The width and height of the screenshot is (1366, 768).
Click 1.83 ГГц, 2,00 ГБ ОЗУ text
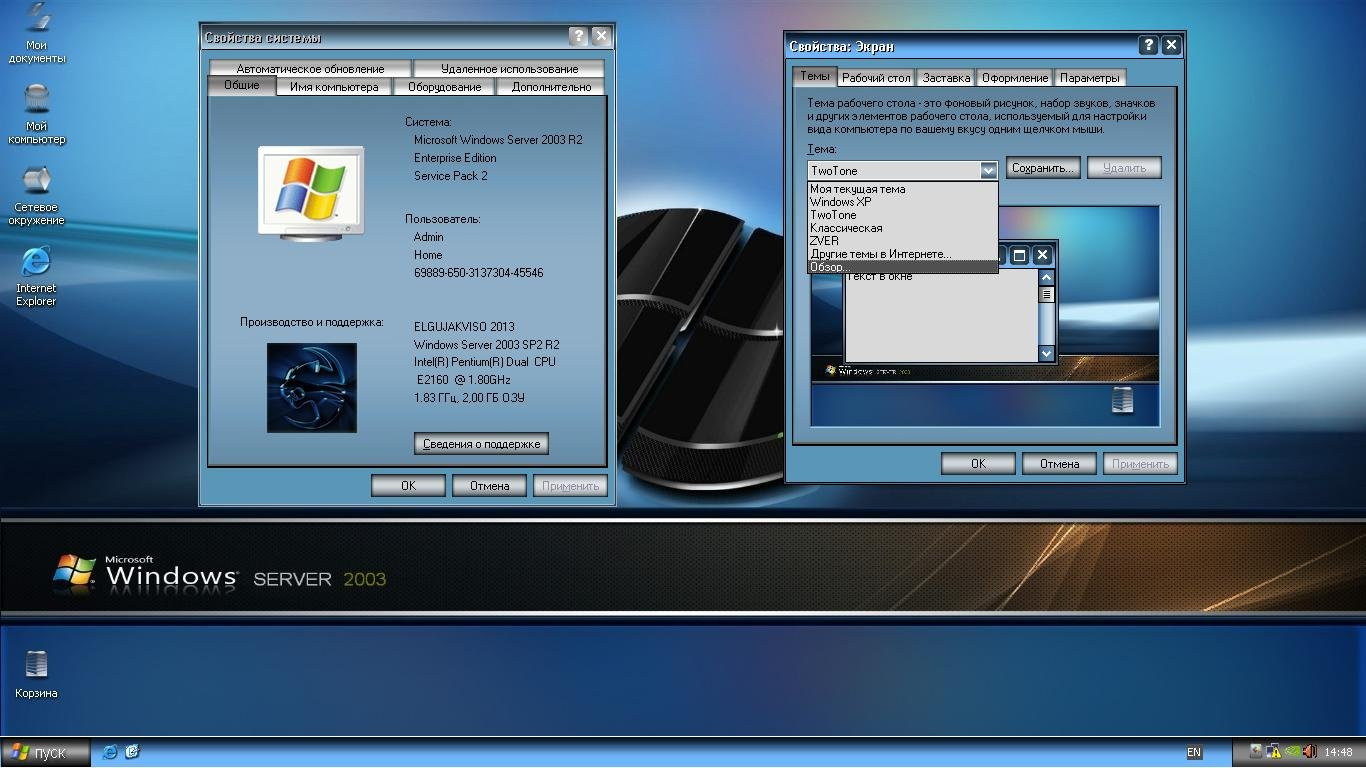(469, 398)
